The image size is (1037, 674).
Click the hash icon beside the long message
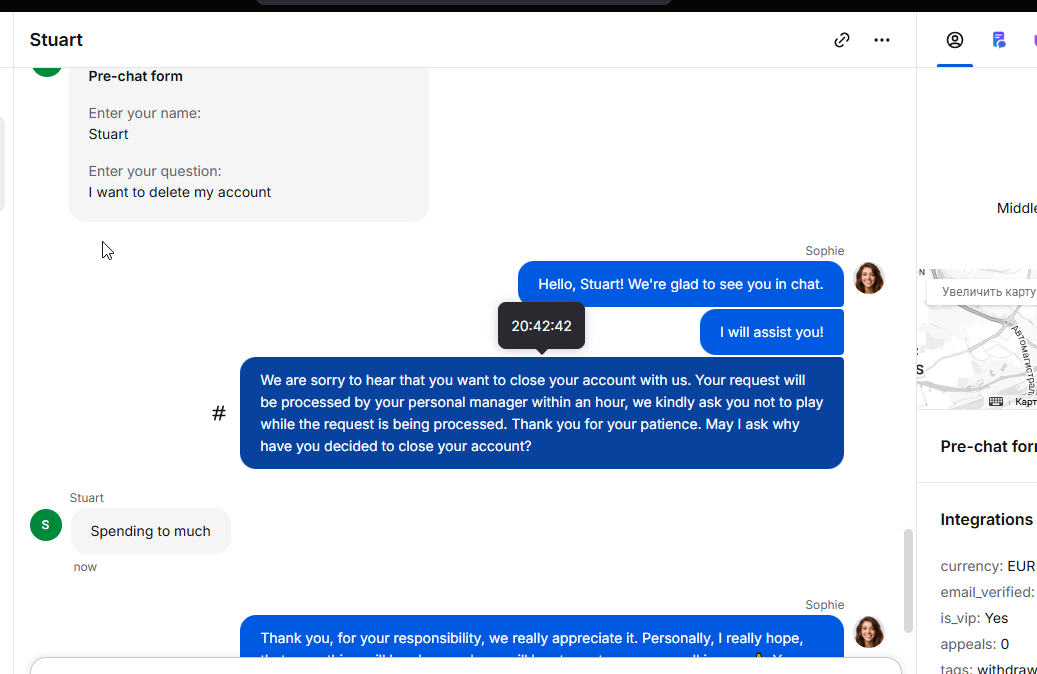coord(219,413)
